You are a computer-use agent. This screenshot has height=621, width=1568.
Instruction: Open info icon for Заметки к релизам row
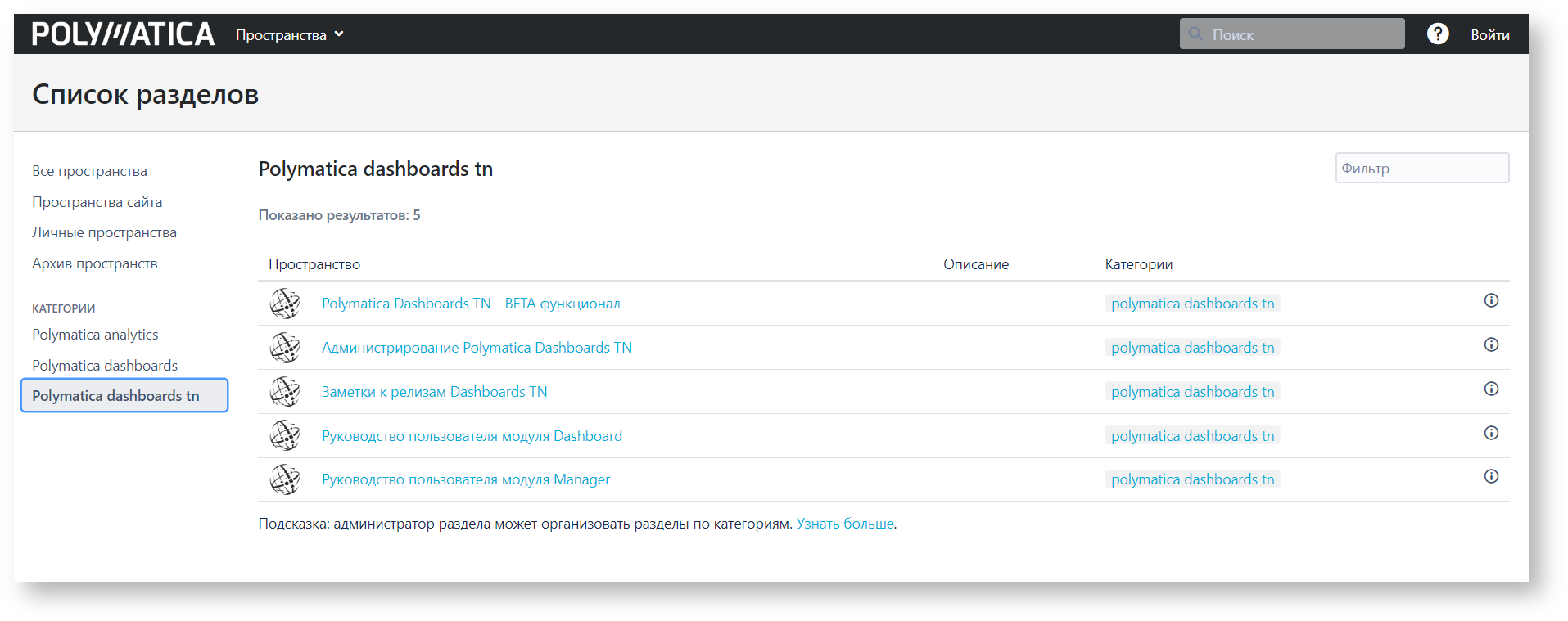[x=1491, y=389]
